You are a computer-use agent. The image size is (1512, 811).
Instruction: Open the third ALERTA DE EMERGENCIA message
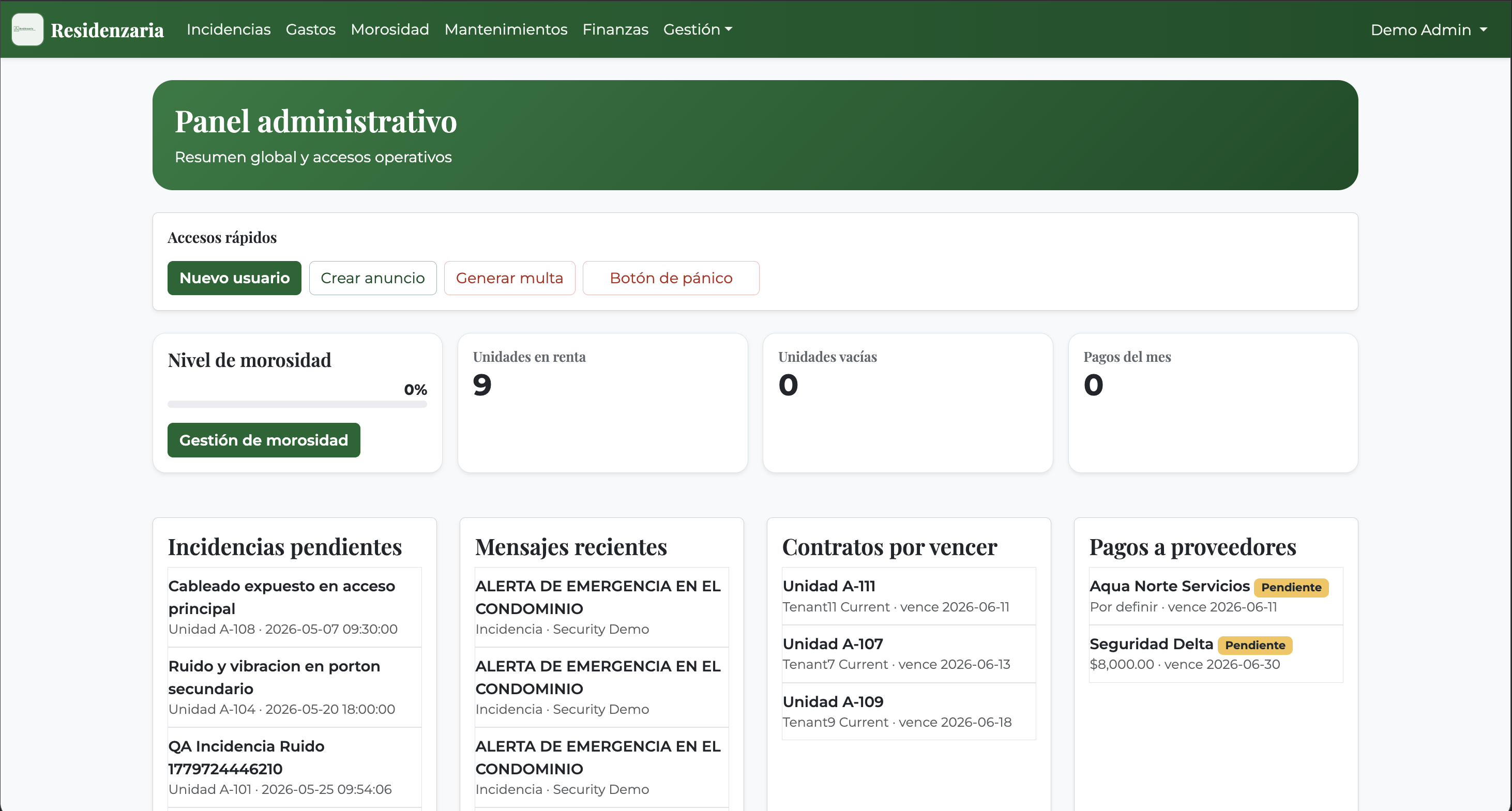601,768
